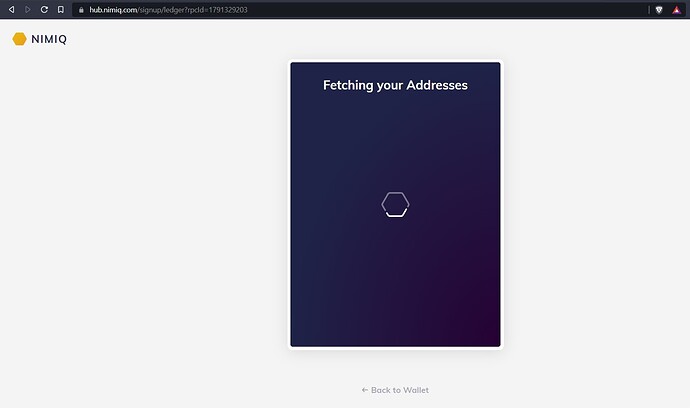Open the Brave Rewards triangle icon

[676, 10]
